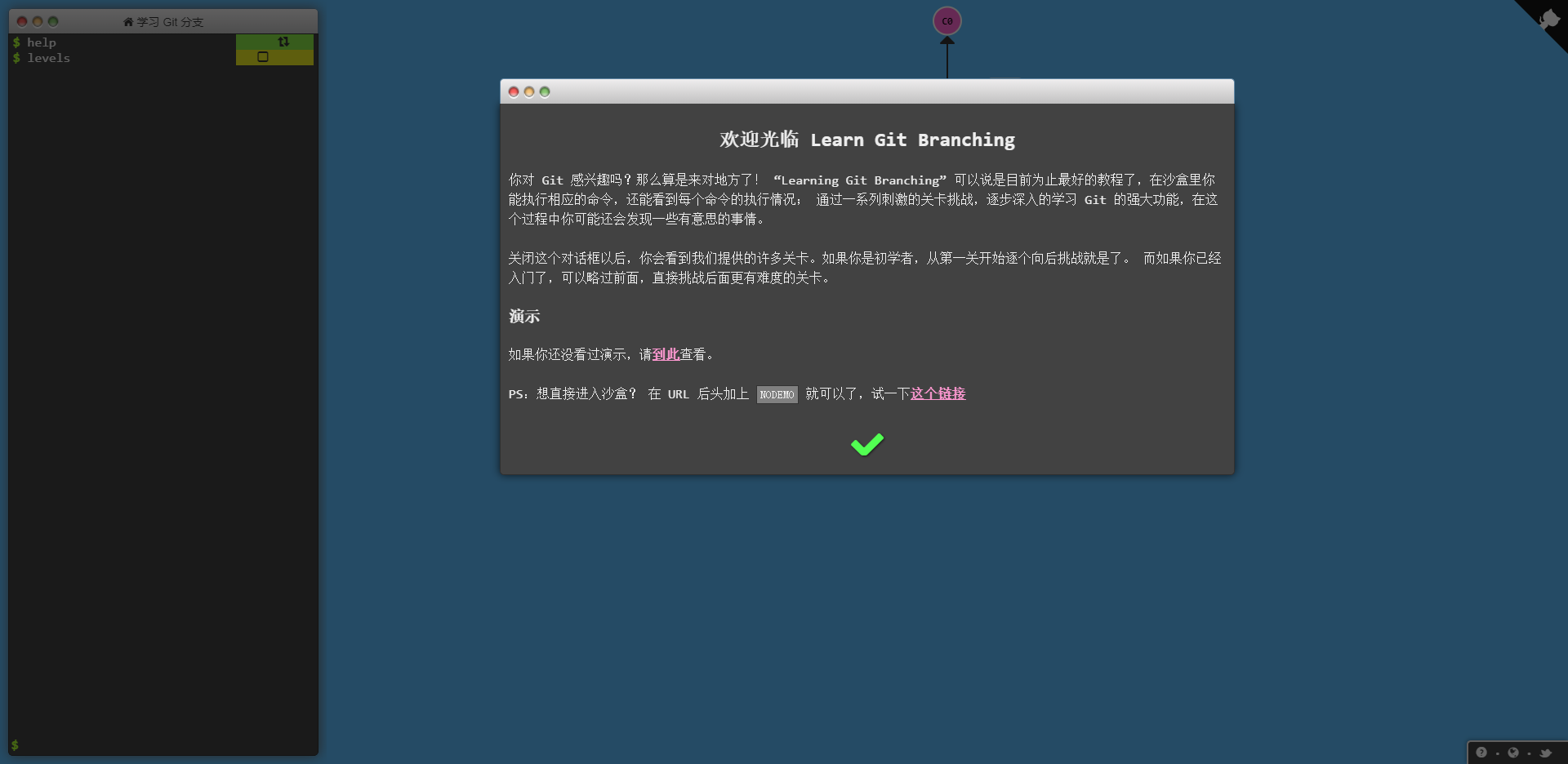Click the yellow square panel in the terminal
The height and width of the screenshot is (764, 1568).
[x=274, y=57]
